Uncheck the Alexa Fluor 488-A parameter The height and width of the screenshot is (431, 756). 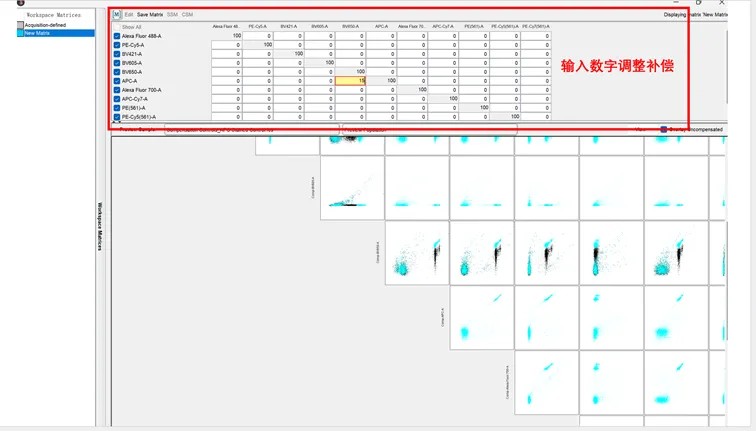pyautogui.click(x=117, y=36)
